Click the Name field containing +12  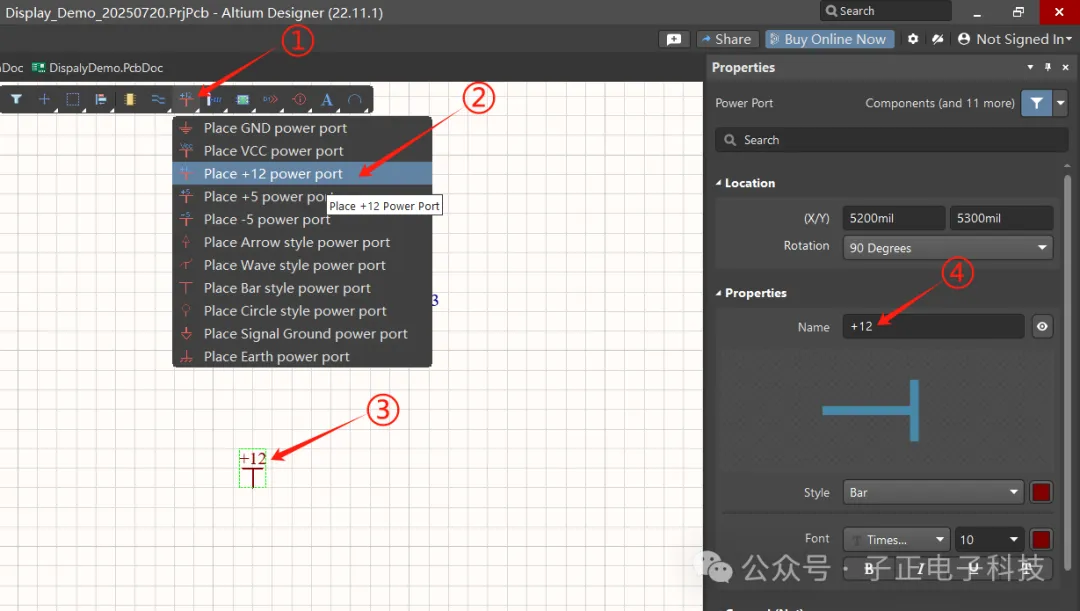pos(933,327)
